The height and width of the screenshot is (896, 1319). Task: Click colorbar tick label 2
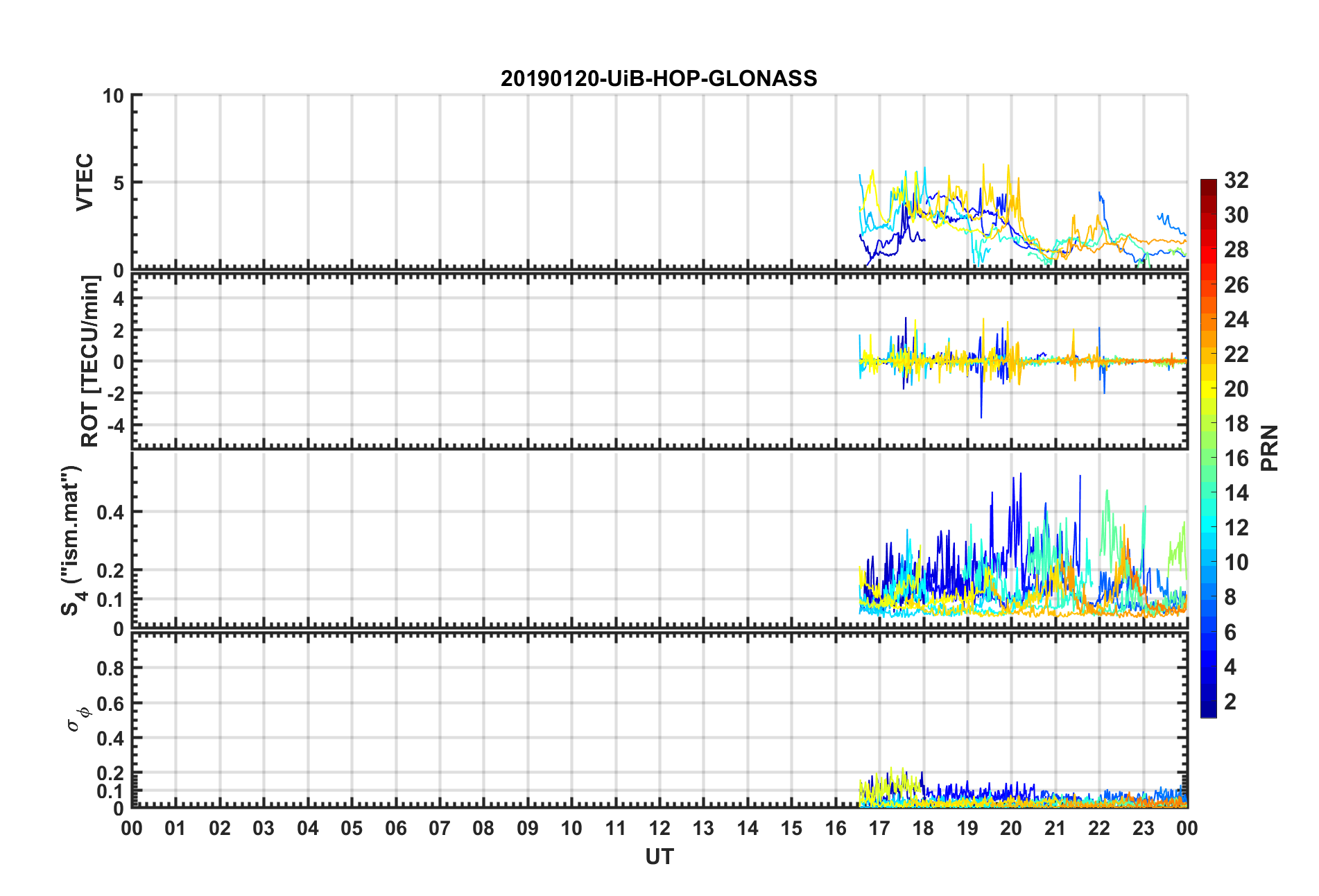click(1230, 702)
